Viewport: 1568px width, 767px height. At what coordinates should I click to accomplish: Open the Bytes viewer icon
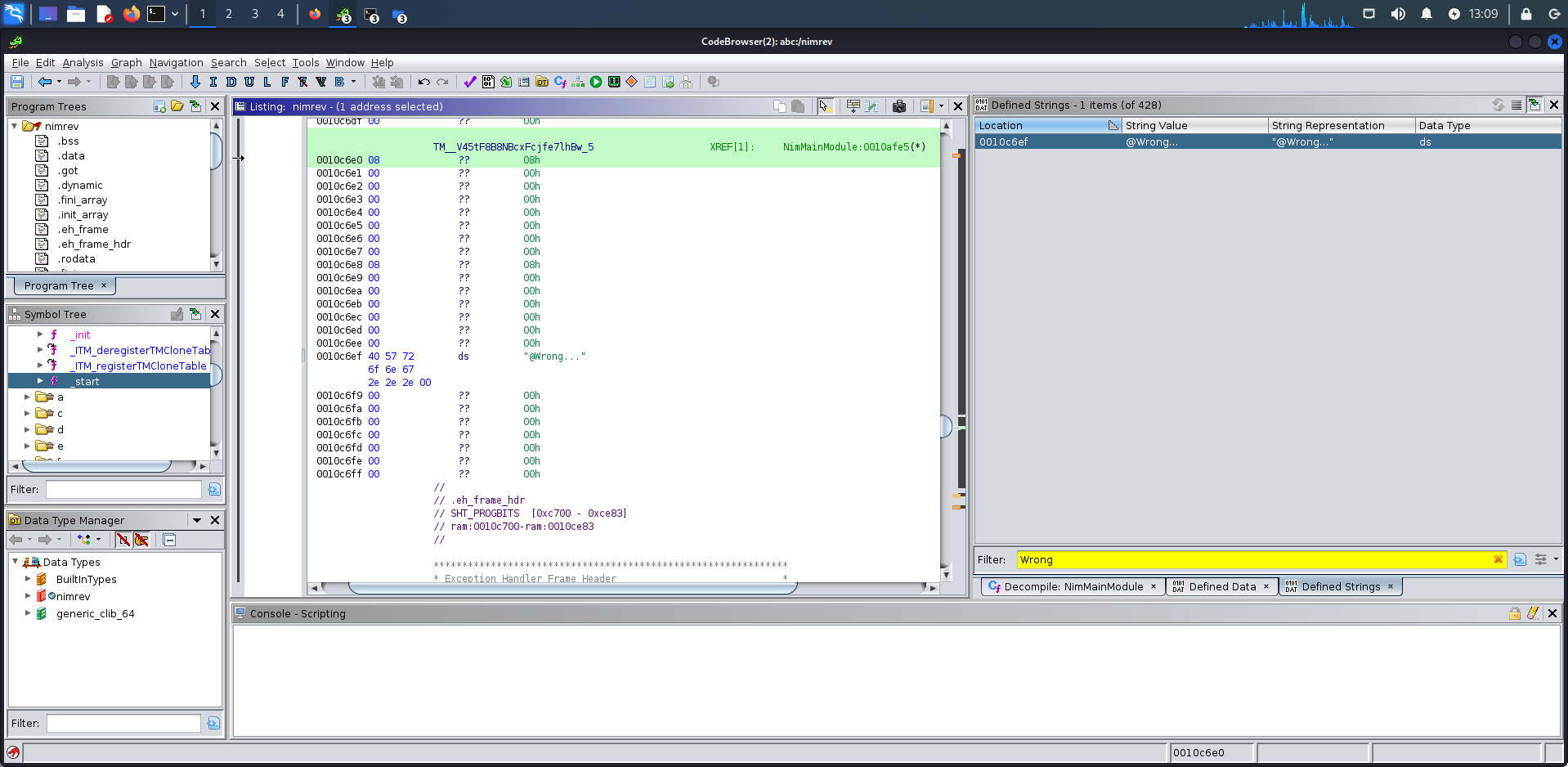(x=488, y=82)
